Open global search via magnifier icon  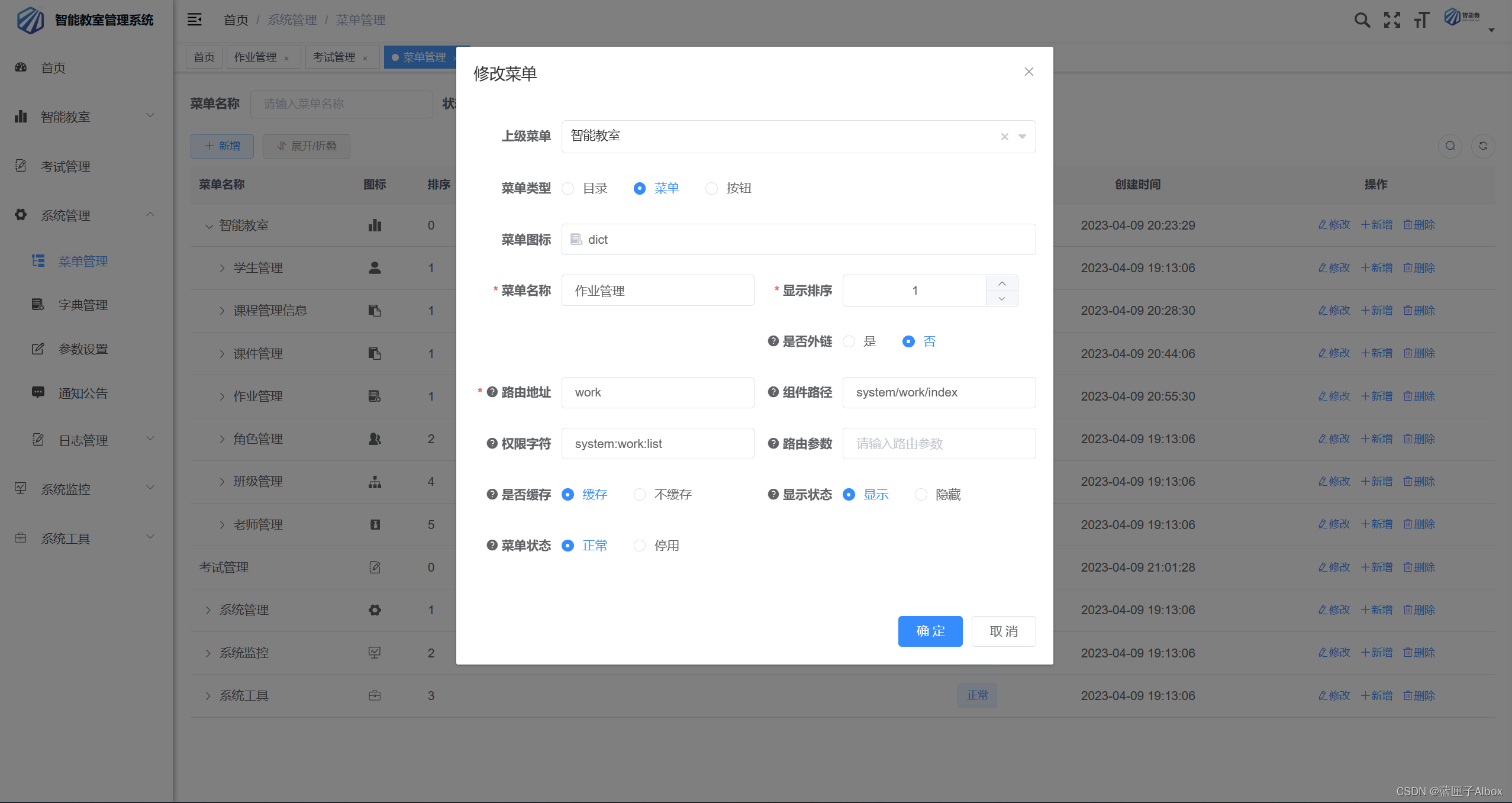tap(1362, 20)
